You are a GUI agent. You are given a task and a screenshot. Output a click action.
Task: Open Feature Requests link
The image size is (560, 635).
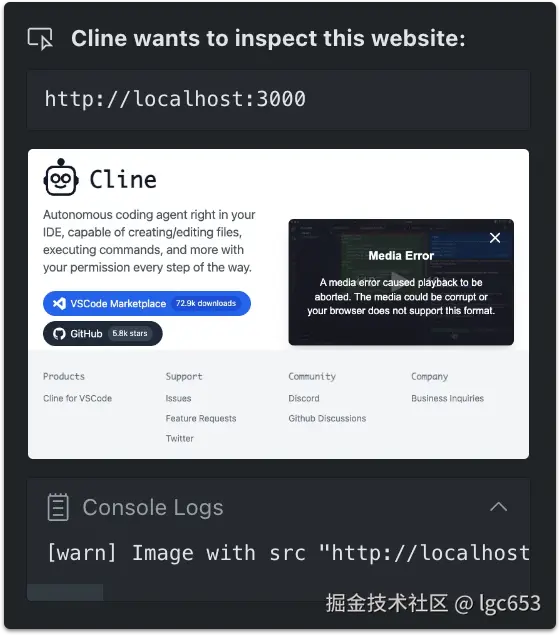point(201,418)
